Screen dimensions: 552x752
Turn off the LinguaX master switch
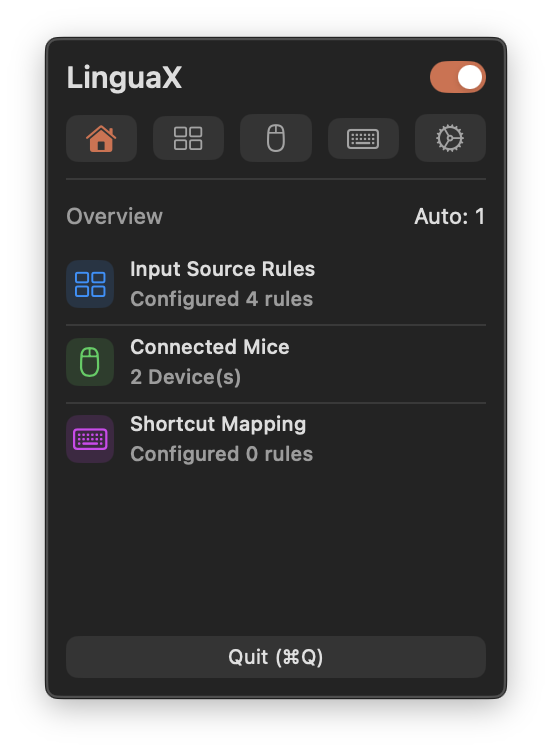pos(458,77)
